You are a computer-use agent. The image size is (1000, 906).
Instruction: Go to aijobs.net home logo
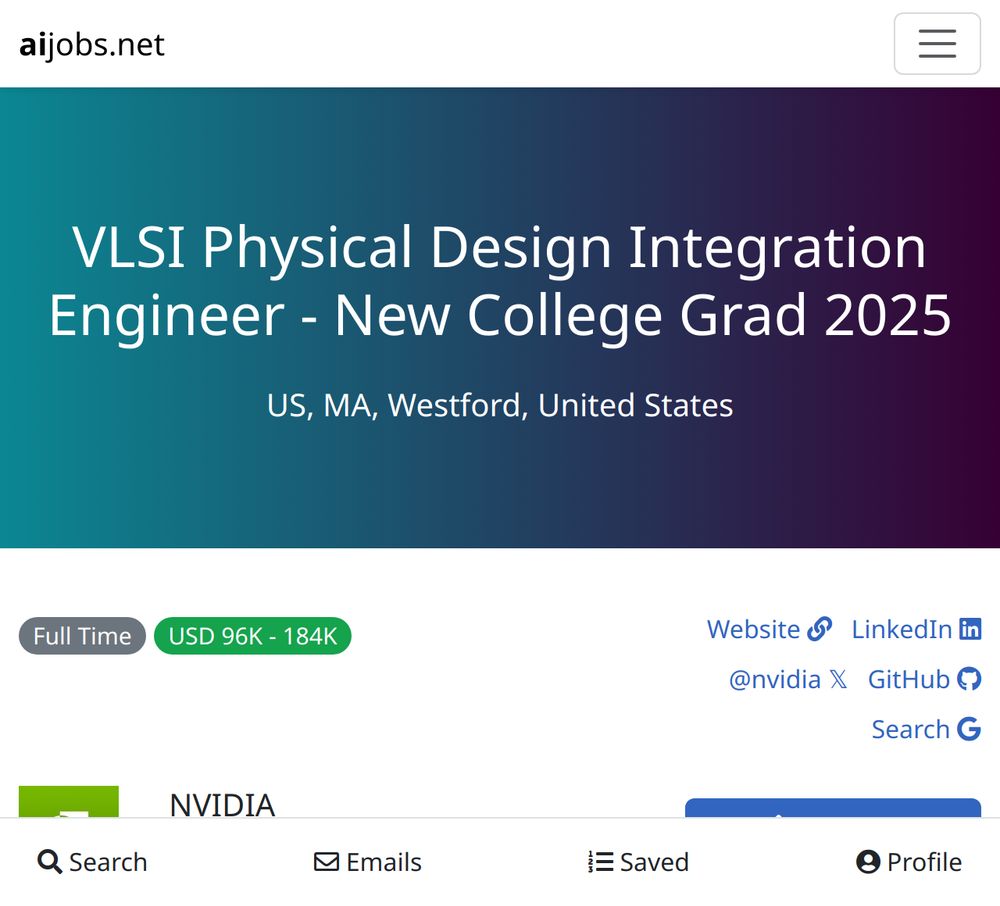click(x=92, y=45)
